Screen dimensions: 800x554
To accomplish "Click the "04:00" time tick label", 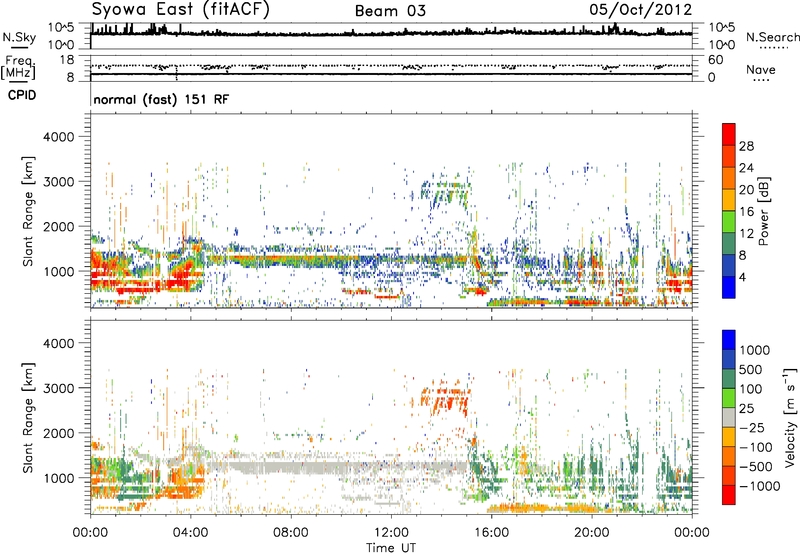I will pyautogui.click(x=190, y=533).
